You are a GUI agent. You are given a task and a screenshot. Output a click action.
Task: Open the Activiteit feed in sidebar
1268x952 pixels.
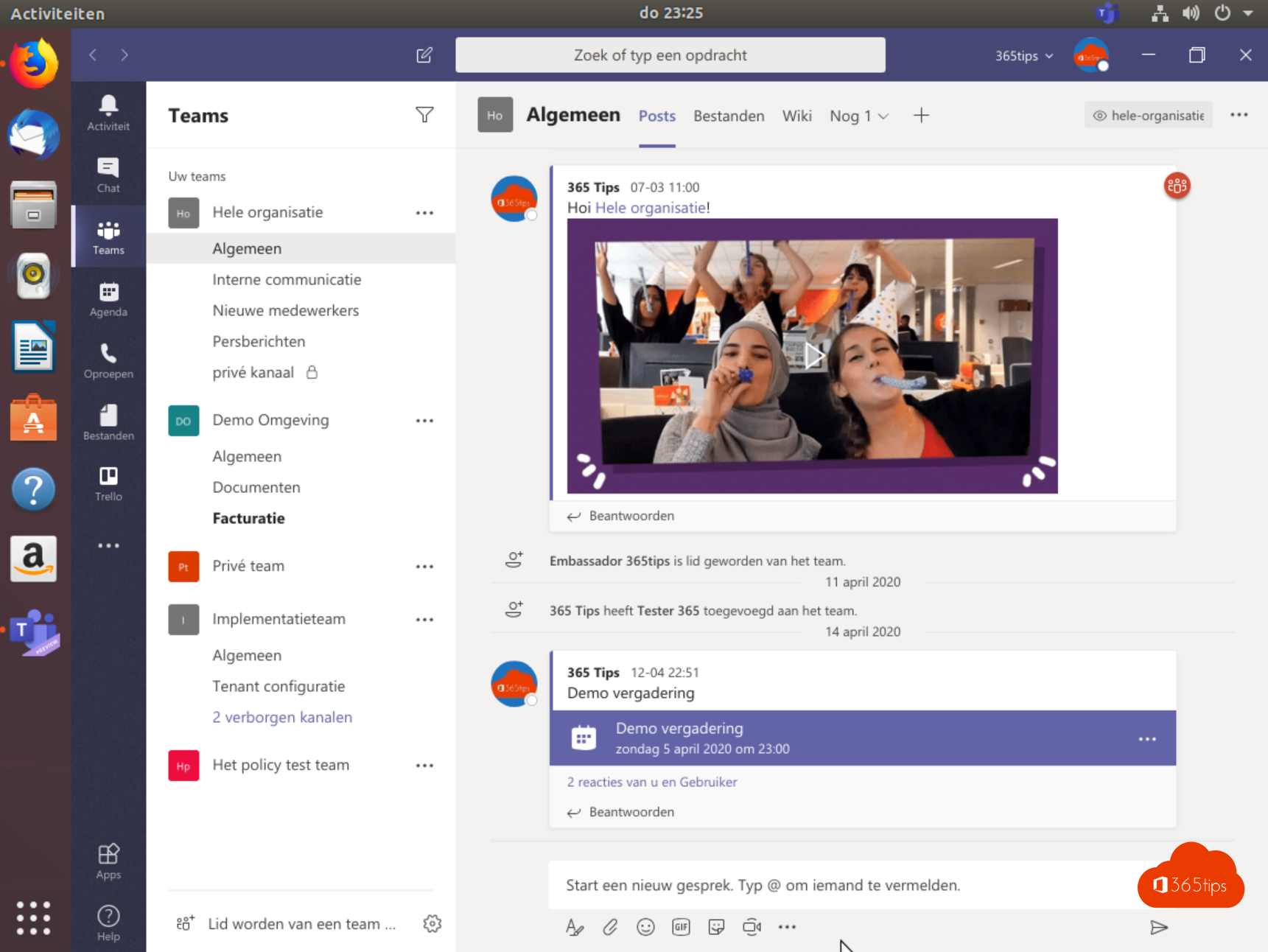[x=108, y=113]
